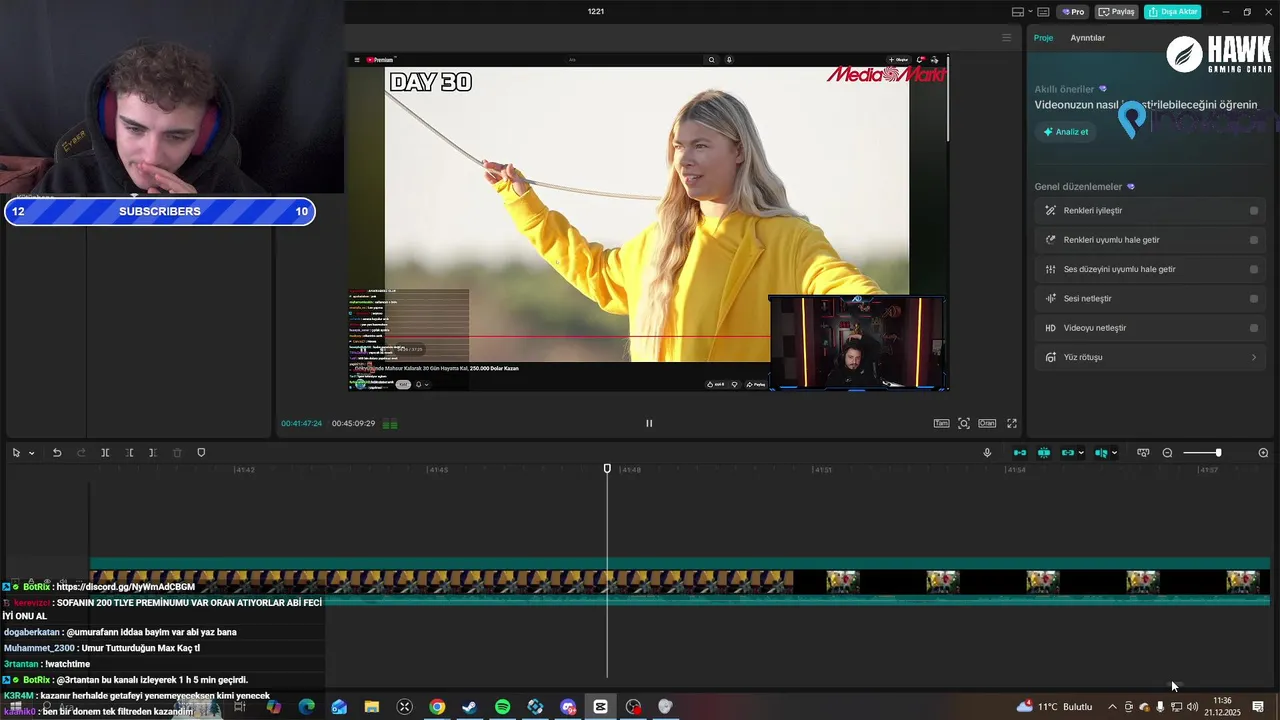Enable 'Ses düzeyini uyumlu hale getir' checkbox
Image resolution: width=1280 pixels, height=720 pixels.
(x=1254, y=269)
